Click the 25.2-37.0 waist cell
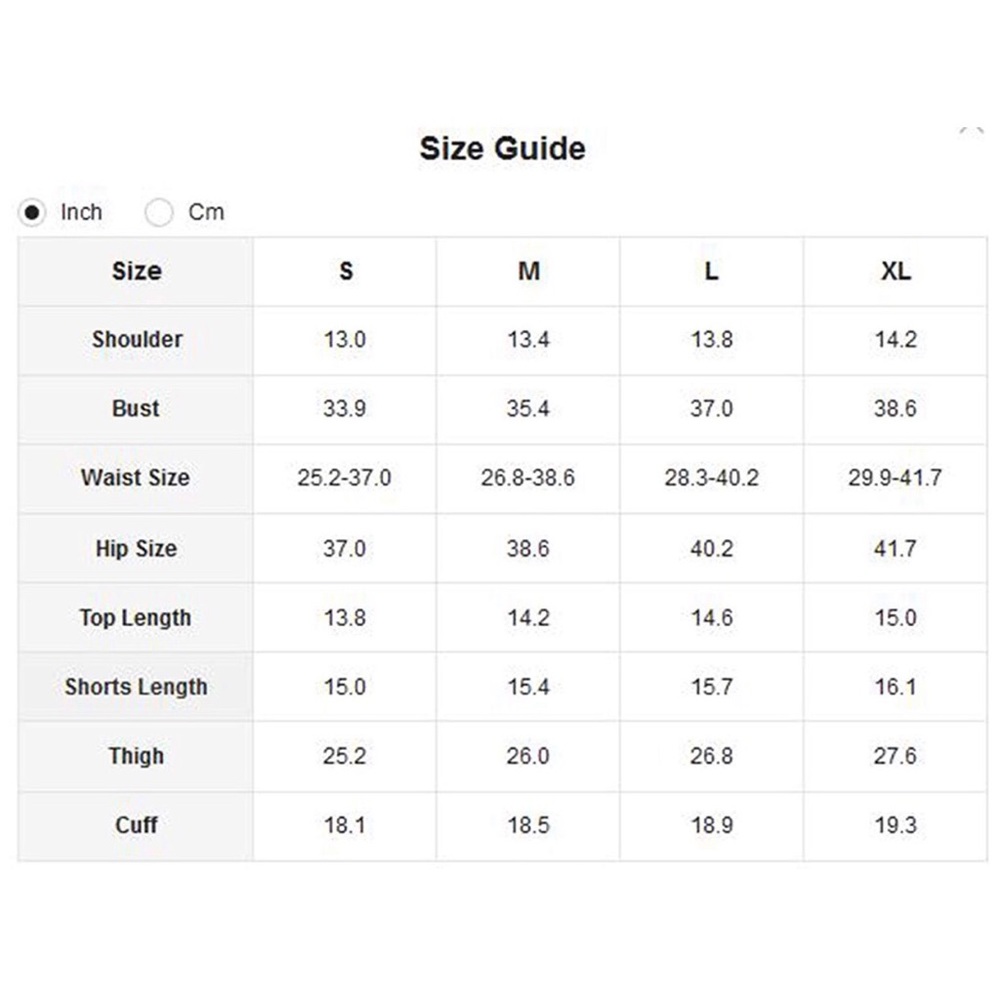 (345, 478)
